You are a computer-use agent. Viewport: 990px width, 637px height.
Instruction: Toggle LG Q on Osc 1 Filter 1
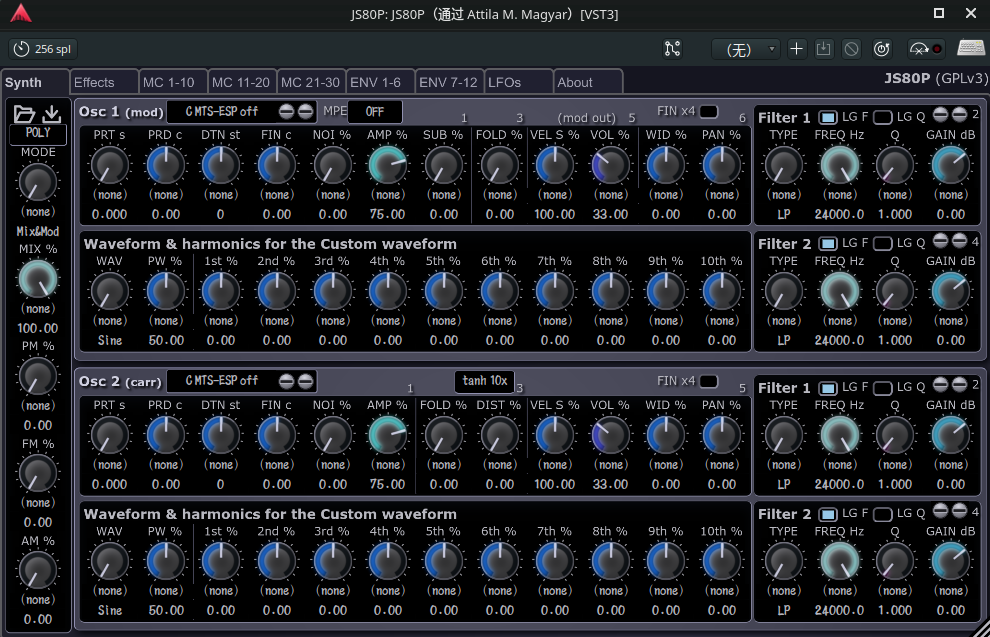(883, 117)
